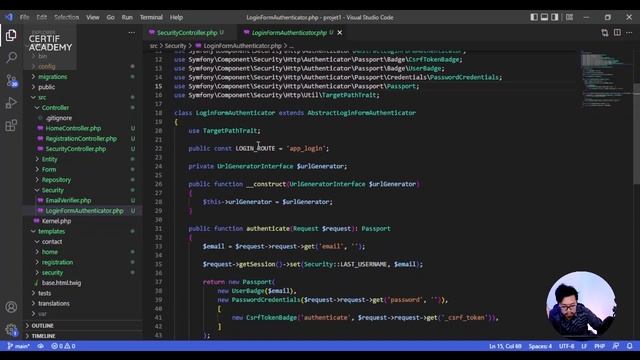Expand the migrations folder

click(x=53, y=77)
